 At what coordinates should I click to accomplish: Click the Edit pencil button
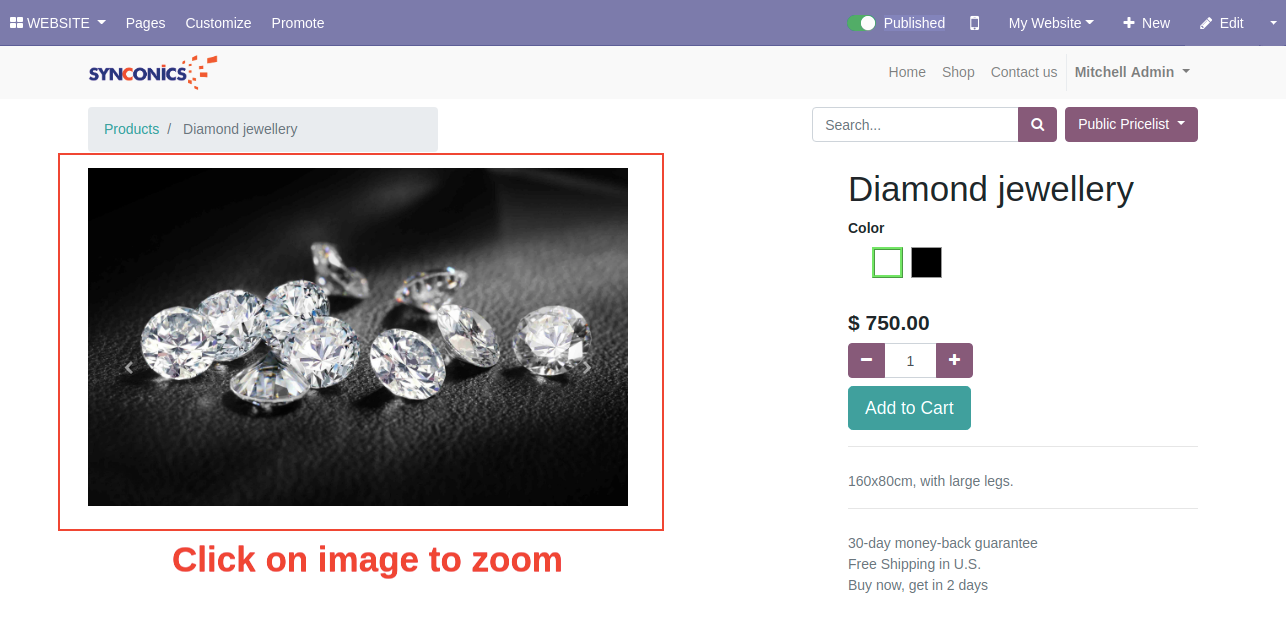coord(1222,23)
